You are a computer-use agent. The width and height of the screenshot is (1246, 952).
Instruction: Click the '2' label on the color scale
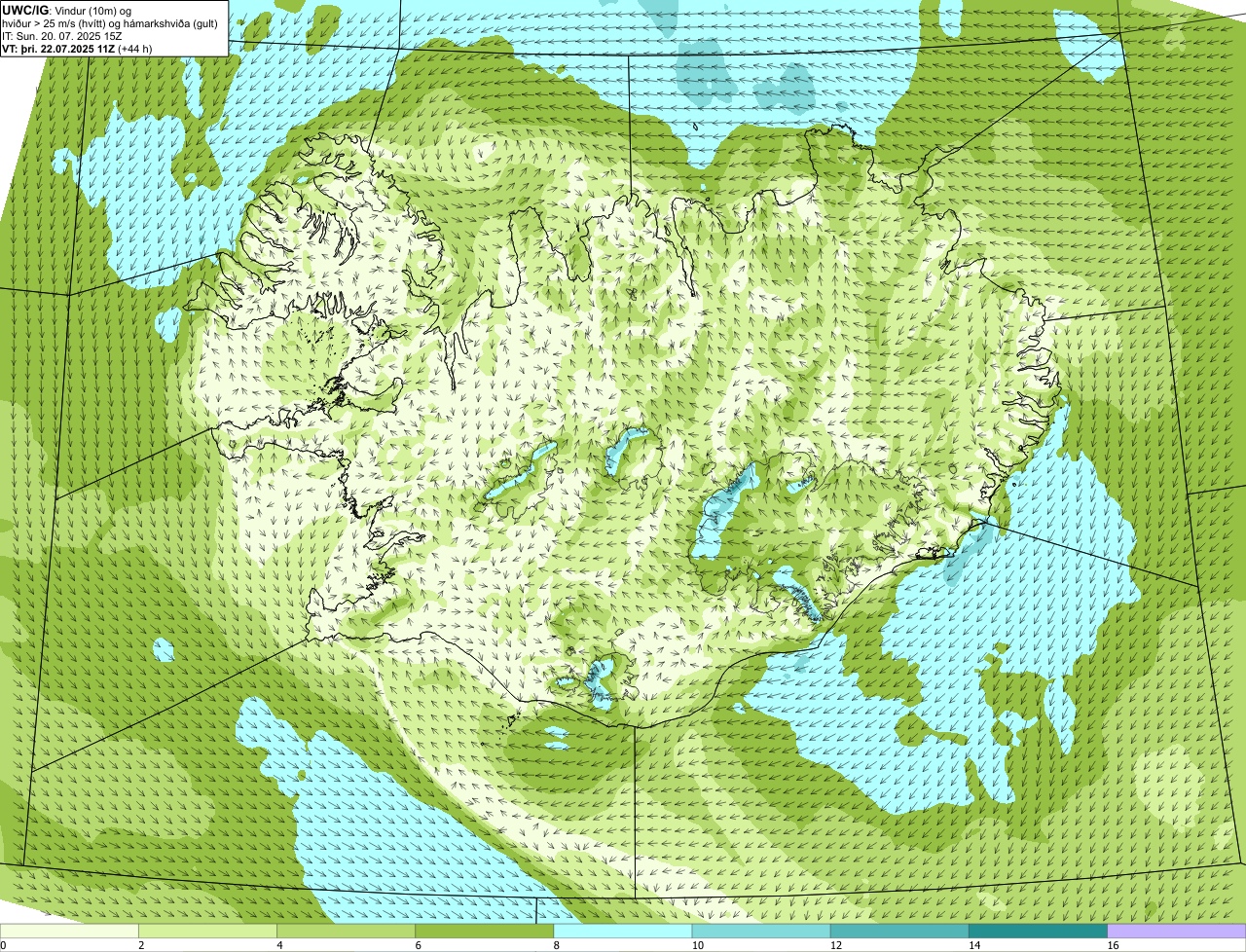click(x=141, y=945)
